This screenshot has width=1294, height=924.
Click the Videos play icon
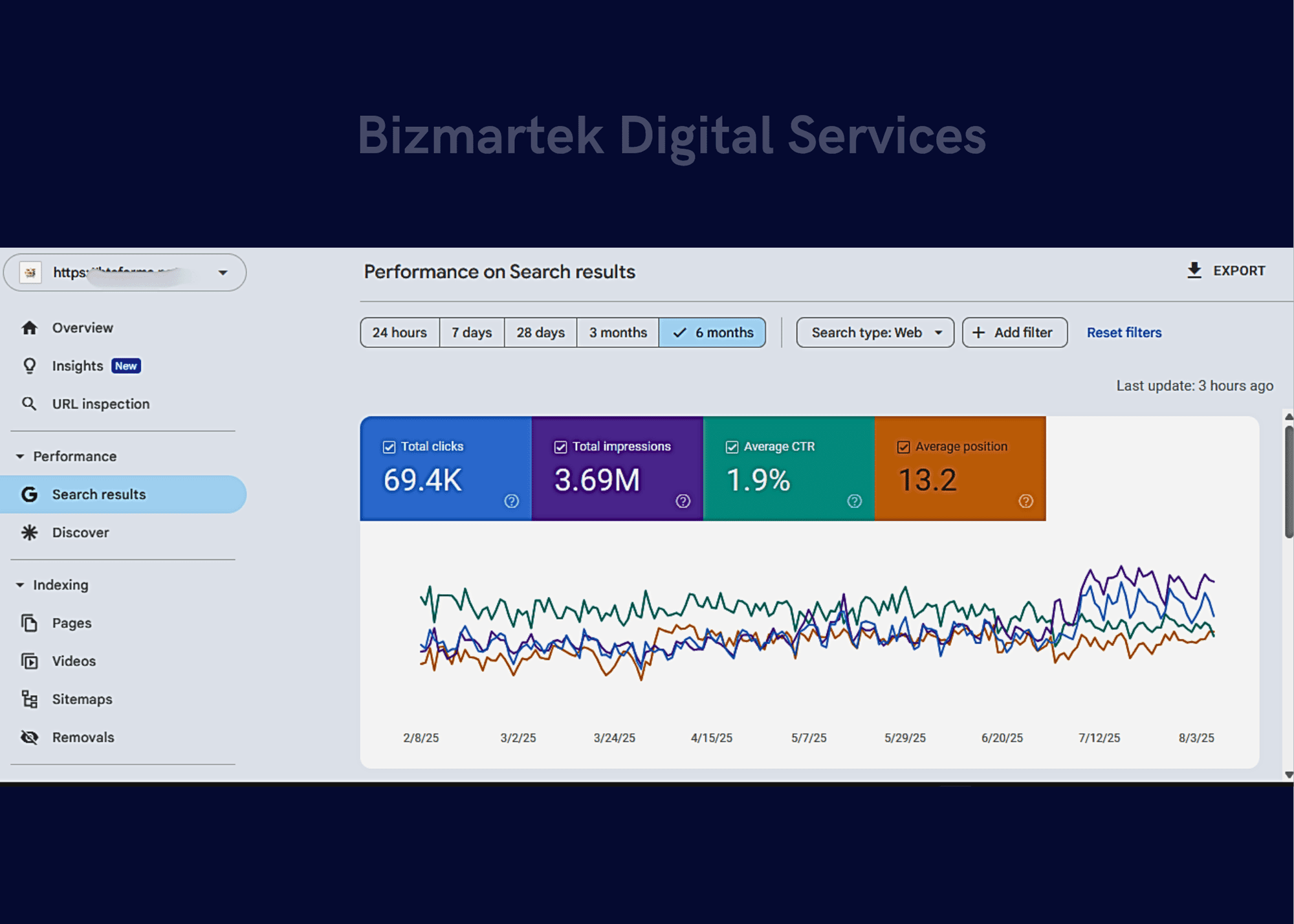[x=29, y=661]
